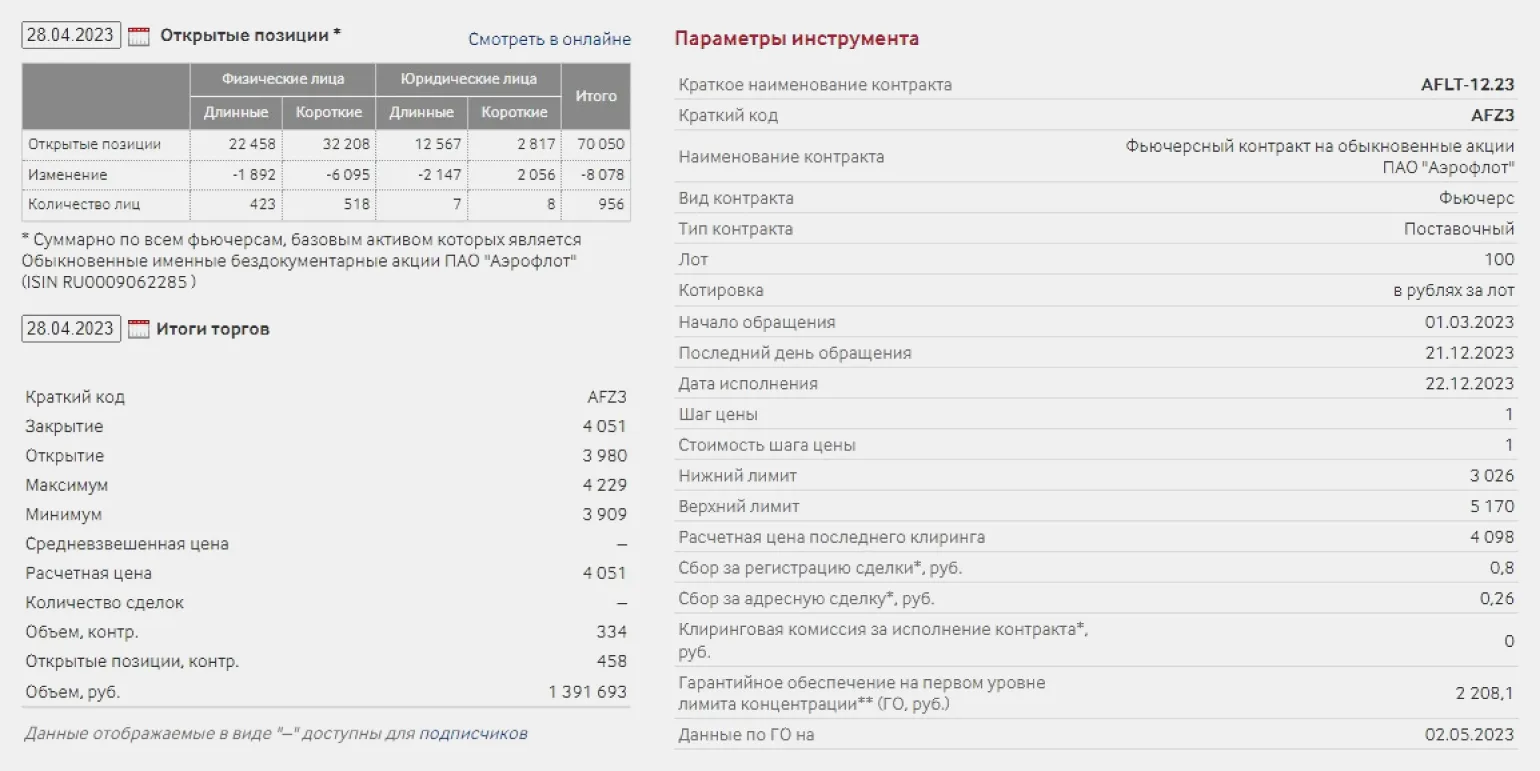
Task: Click the Параметры инструмента heading
Action: coord(796,39)
